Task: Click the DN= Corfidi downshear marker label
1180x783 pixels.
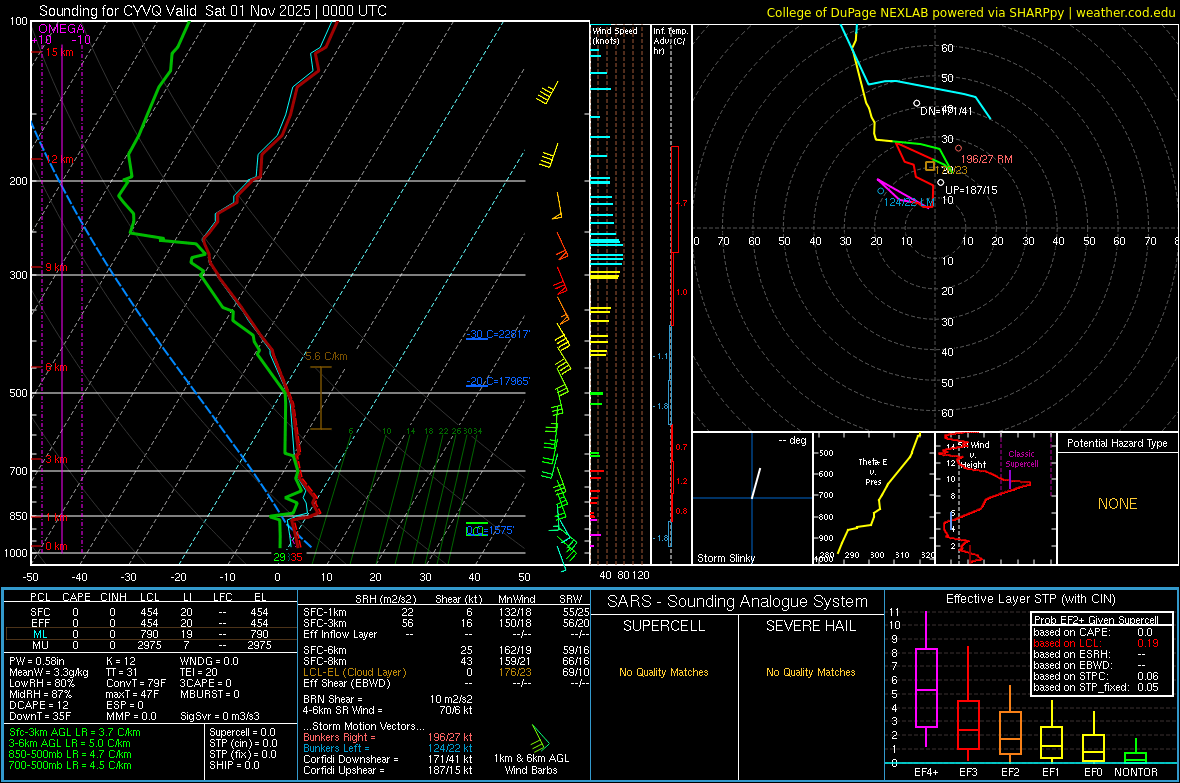Action: click(x=946, y=111)
